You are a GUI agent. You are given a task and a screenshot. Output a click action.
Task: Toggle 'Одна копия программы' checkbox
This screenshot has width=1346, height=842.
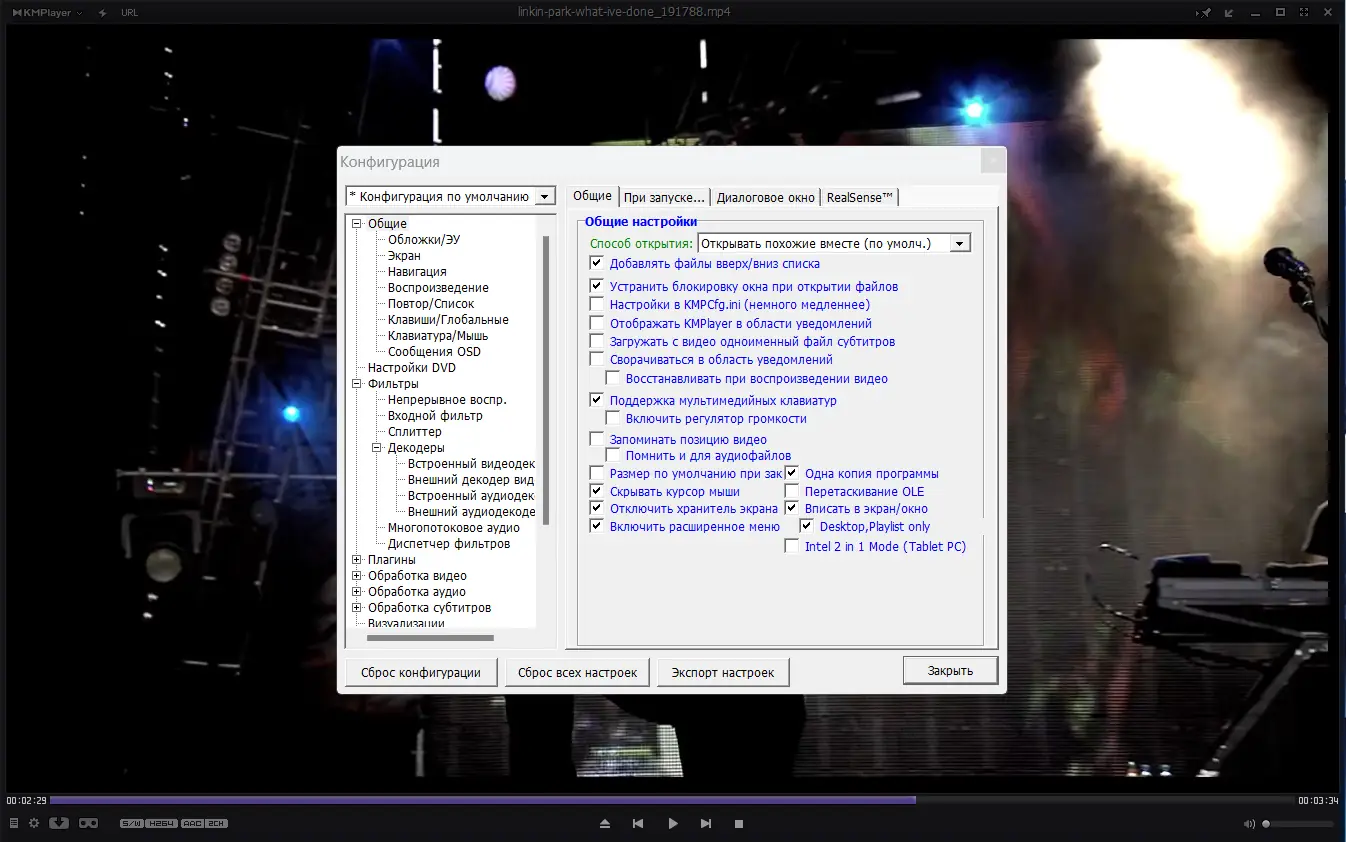792,473
